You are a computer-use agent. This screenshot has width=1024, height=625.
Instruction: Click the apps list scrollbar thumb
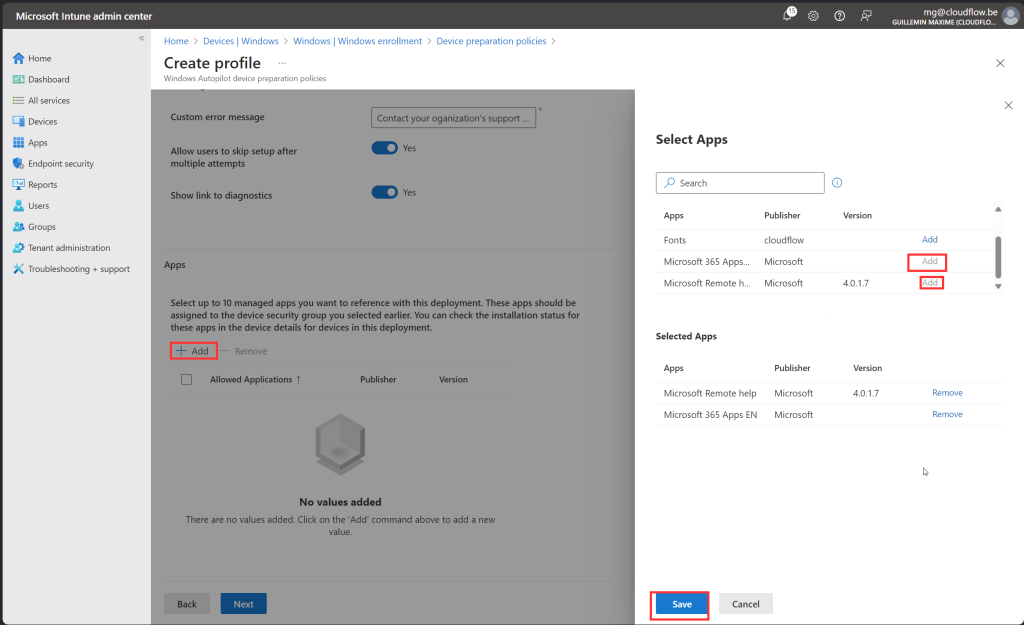pos(998,257)
